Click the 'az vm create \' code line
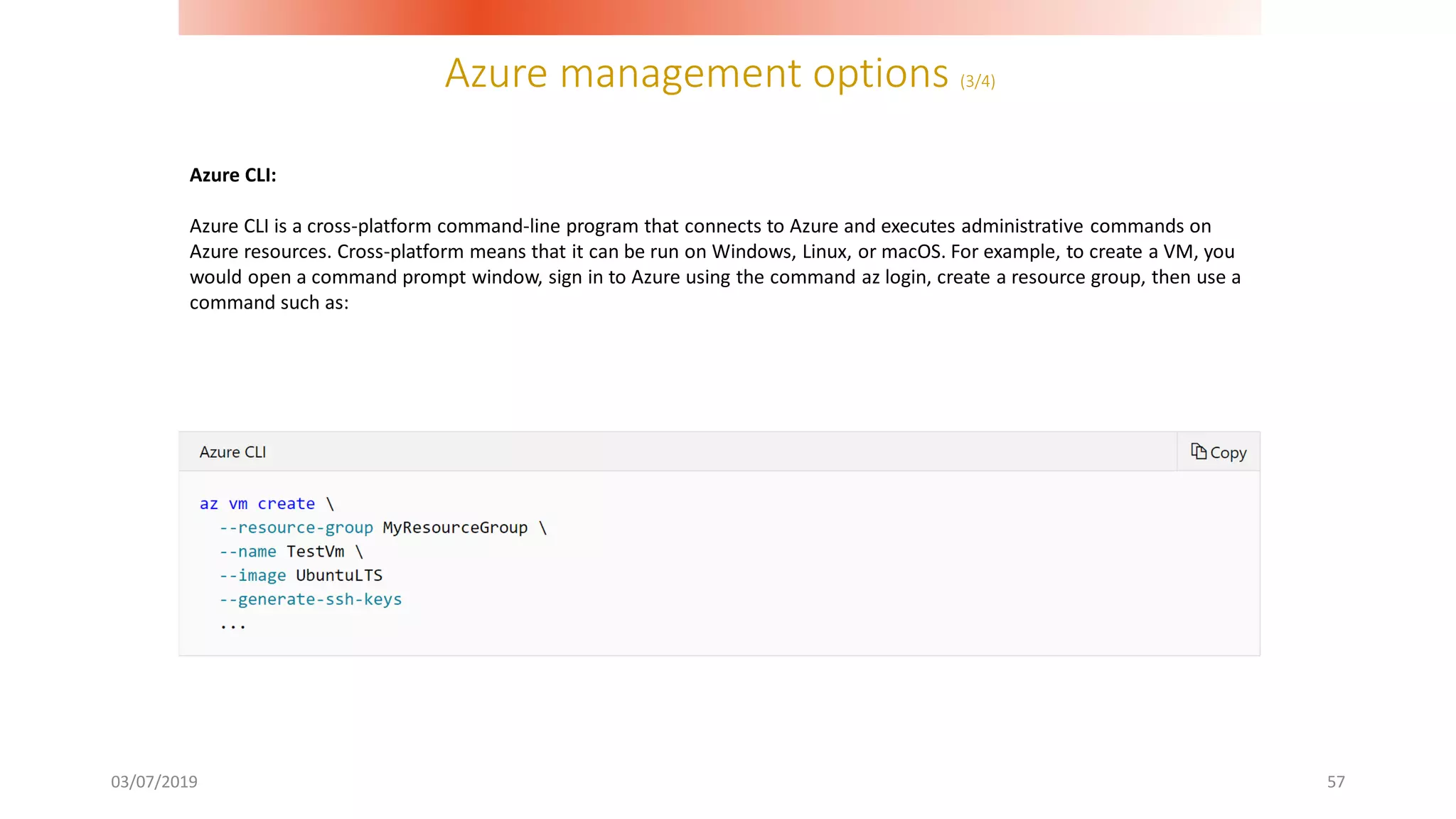 [267, 504]
